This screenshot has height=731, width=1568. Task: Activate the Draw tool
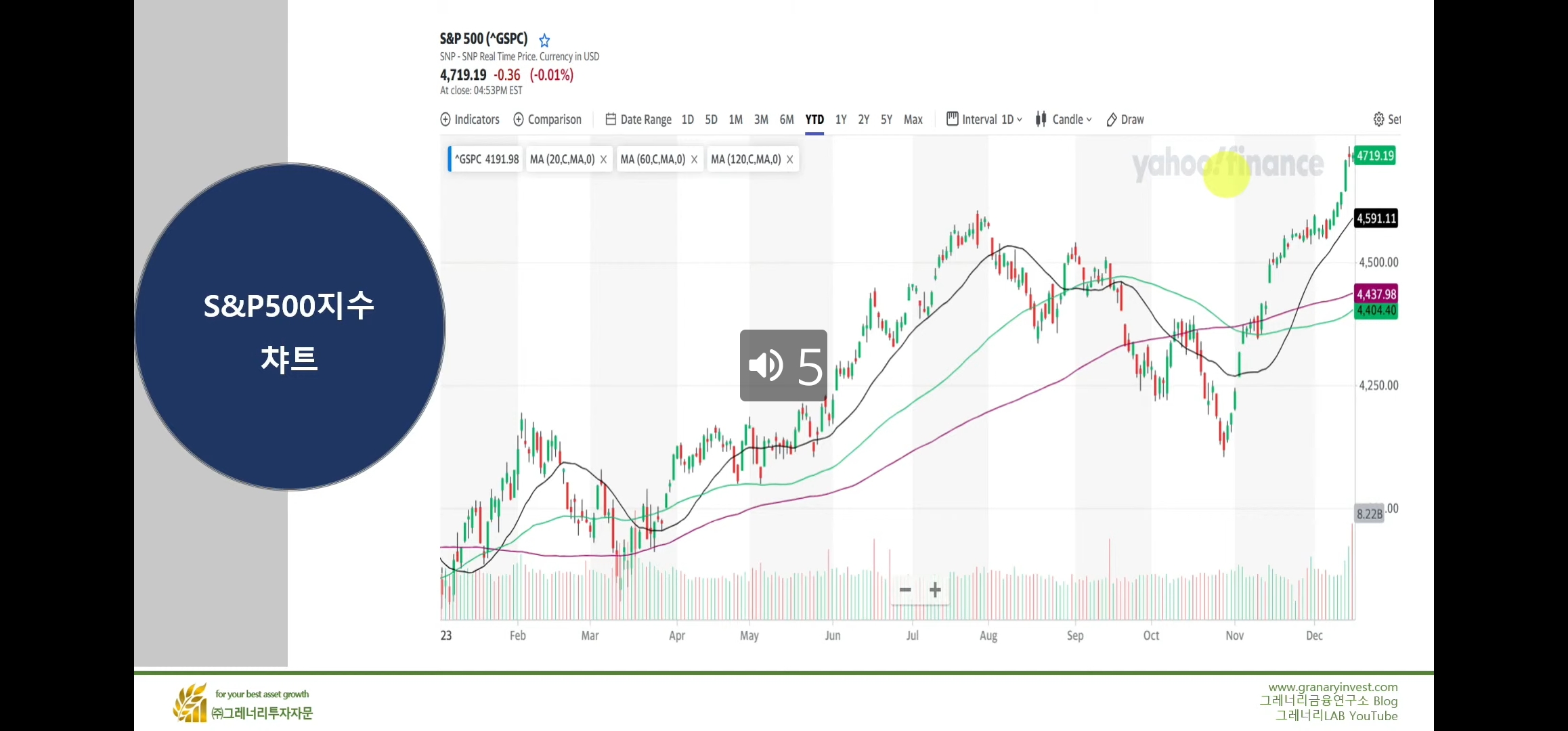click(1125, 120)
